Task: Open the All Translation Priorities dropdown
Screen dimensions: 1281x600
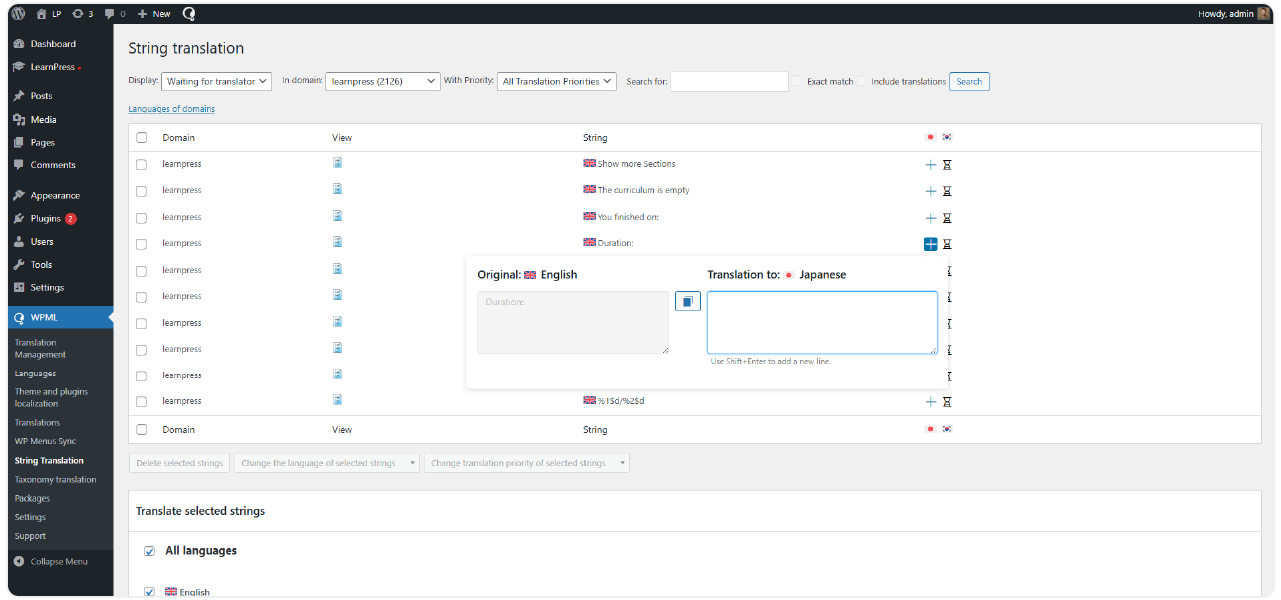Action: (557, 82)
